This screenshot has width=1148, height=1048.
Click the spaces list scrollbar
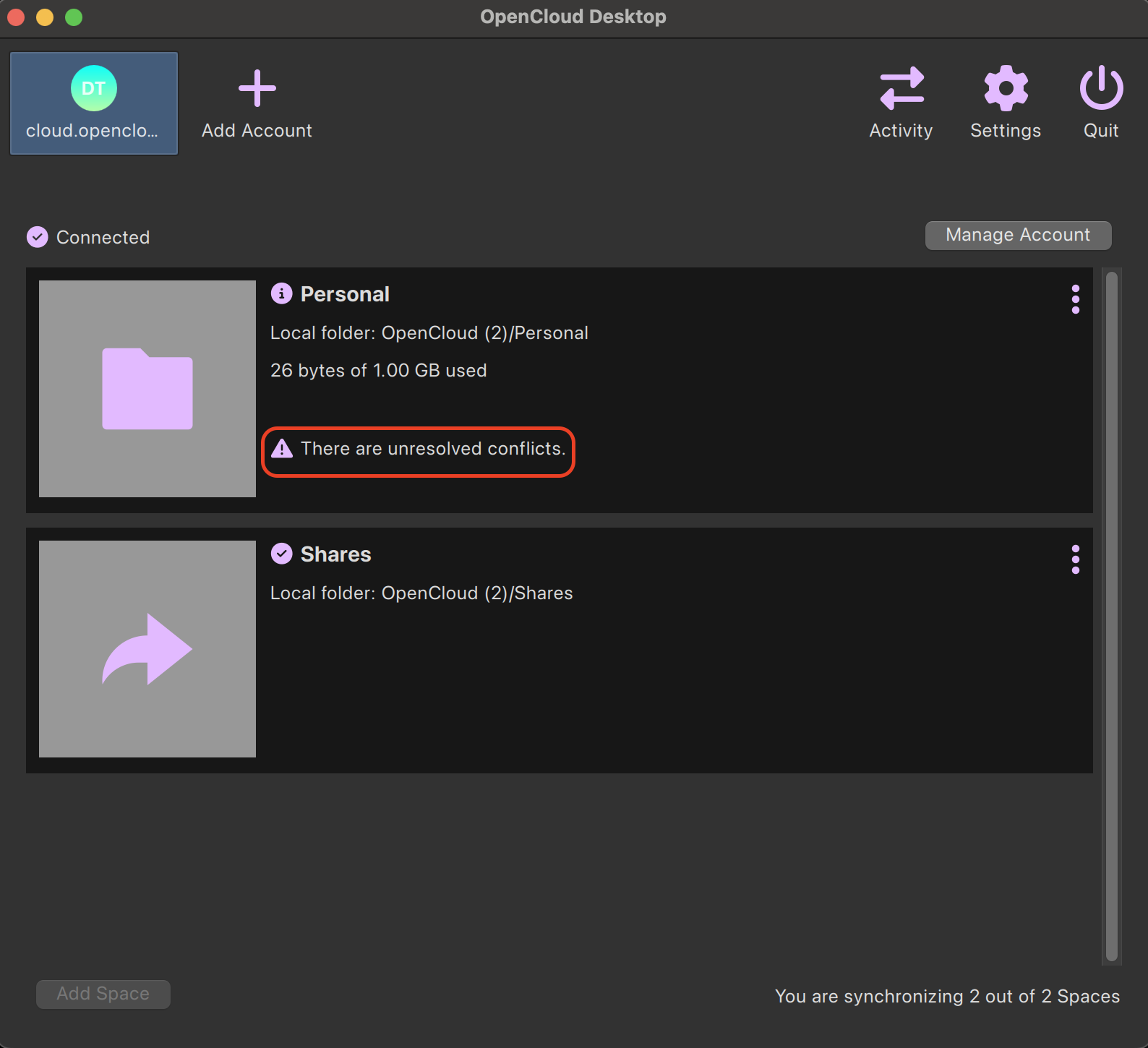tap(1112, 617)
